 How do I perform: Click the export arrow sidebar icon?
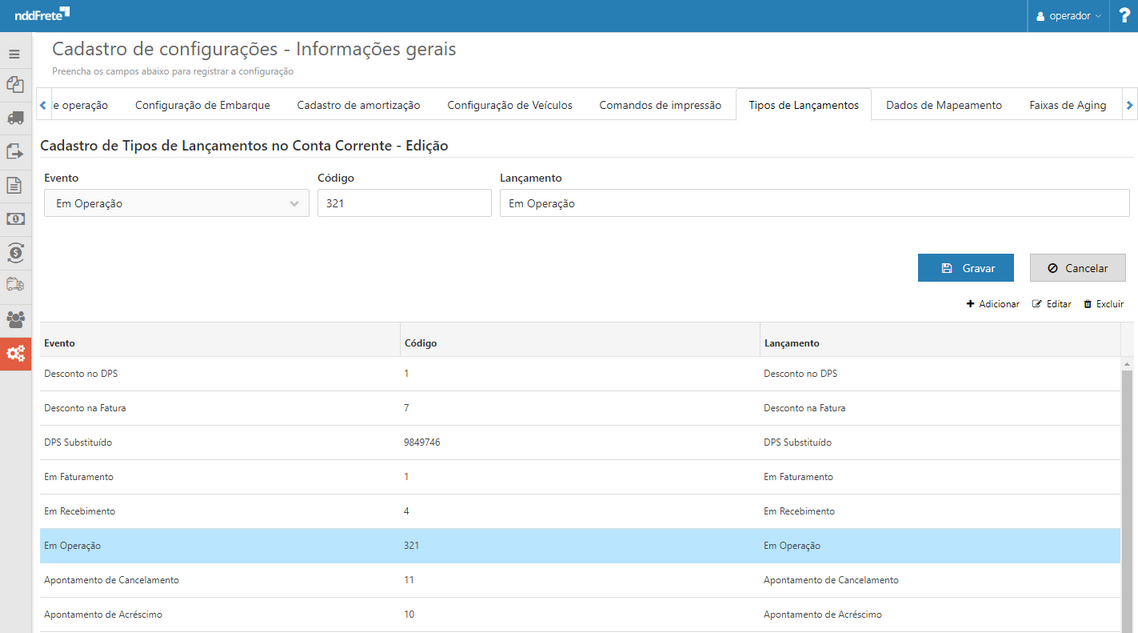click(x=15, y=151)
